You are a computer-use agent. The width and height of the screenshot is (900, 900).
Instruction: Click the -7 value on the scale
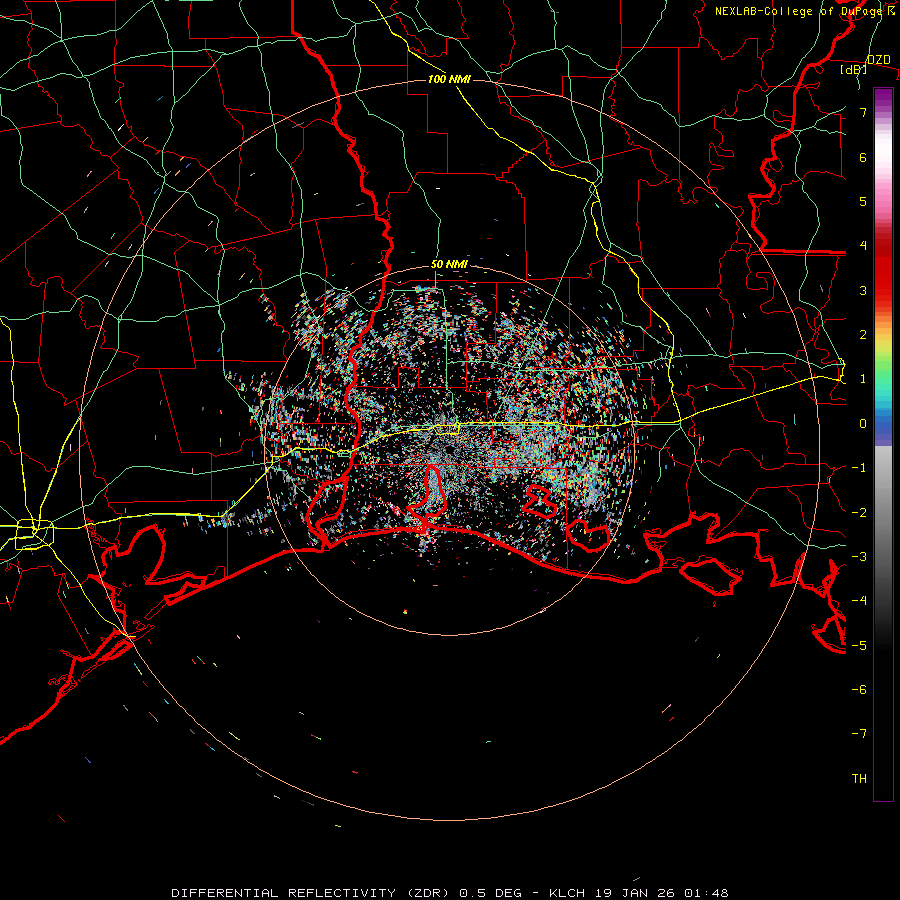(x=859, y=734)
